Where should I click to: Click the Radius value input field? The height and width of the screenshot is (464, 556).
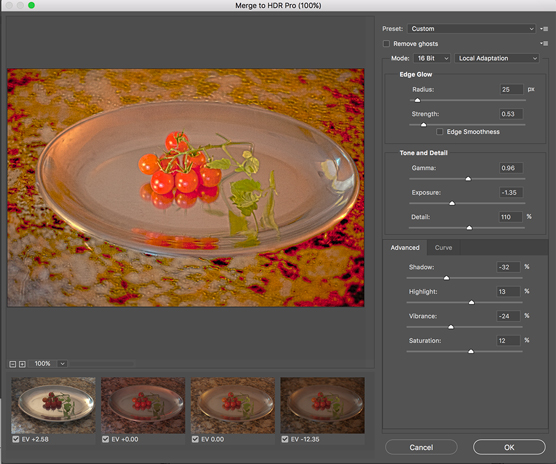pyautogui.click(x=511, y=89)
